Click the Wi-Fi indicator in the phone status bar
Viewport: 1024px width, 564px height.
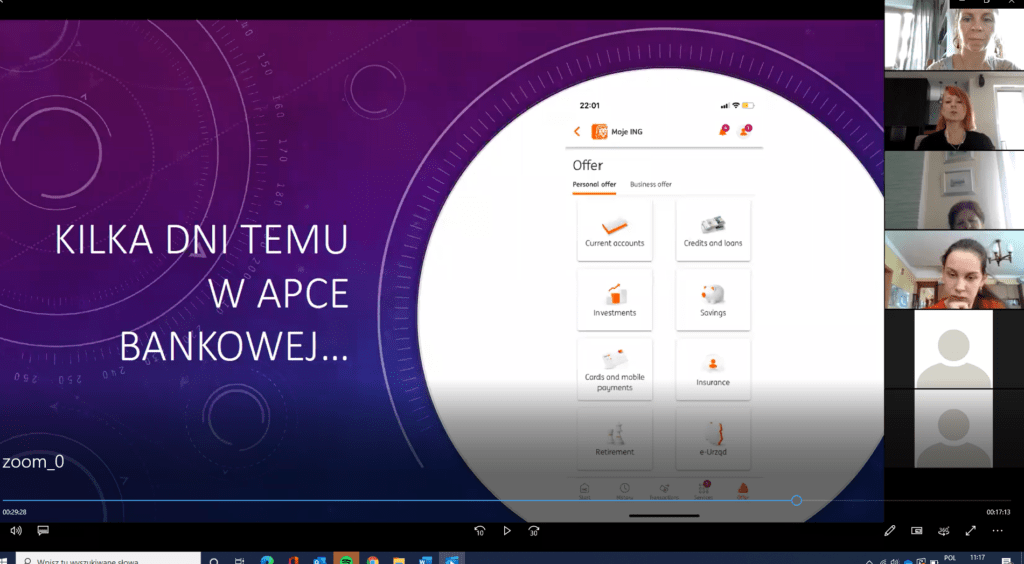(x=736, y=105)
